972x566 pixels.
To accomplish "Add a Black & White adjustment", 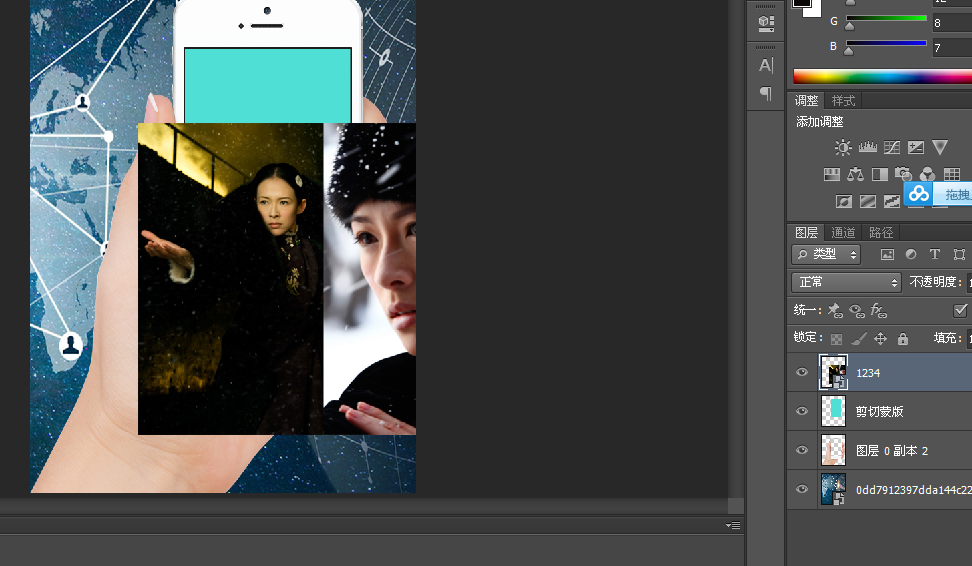I will click(880, 174).
